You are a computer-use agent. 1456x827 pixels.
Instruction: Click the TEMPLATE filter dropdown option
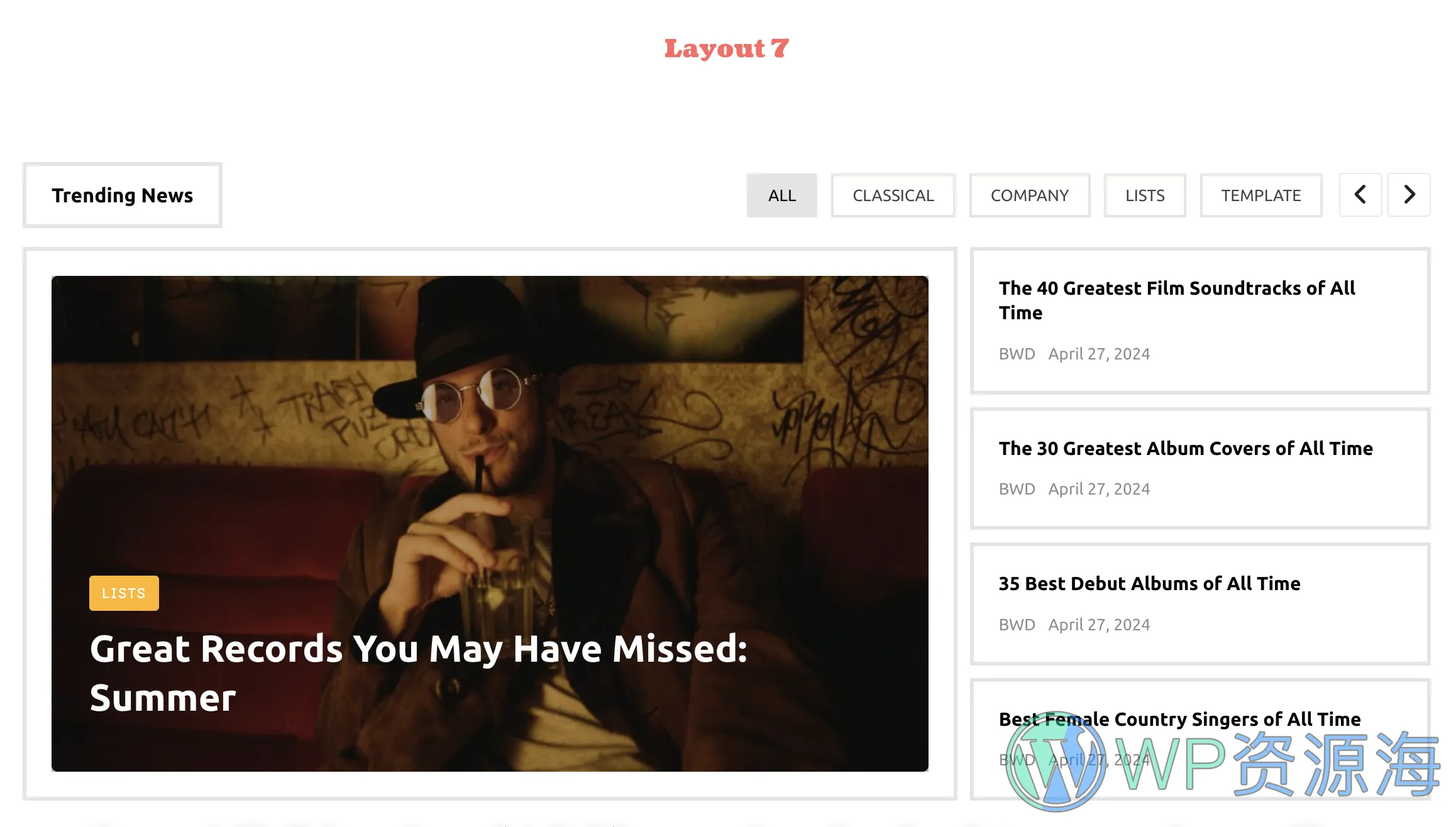[x=1261, y=195]
